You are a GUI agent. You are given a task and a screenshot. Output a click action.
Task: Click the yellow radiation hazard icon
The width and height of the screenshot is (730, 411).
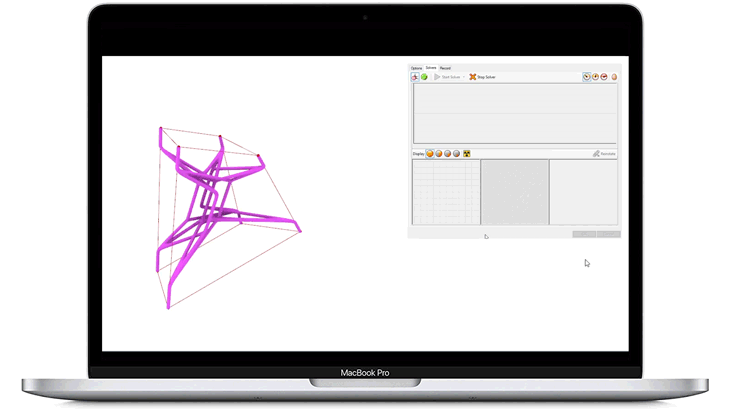(467, 154)
